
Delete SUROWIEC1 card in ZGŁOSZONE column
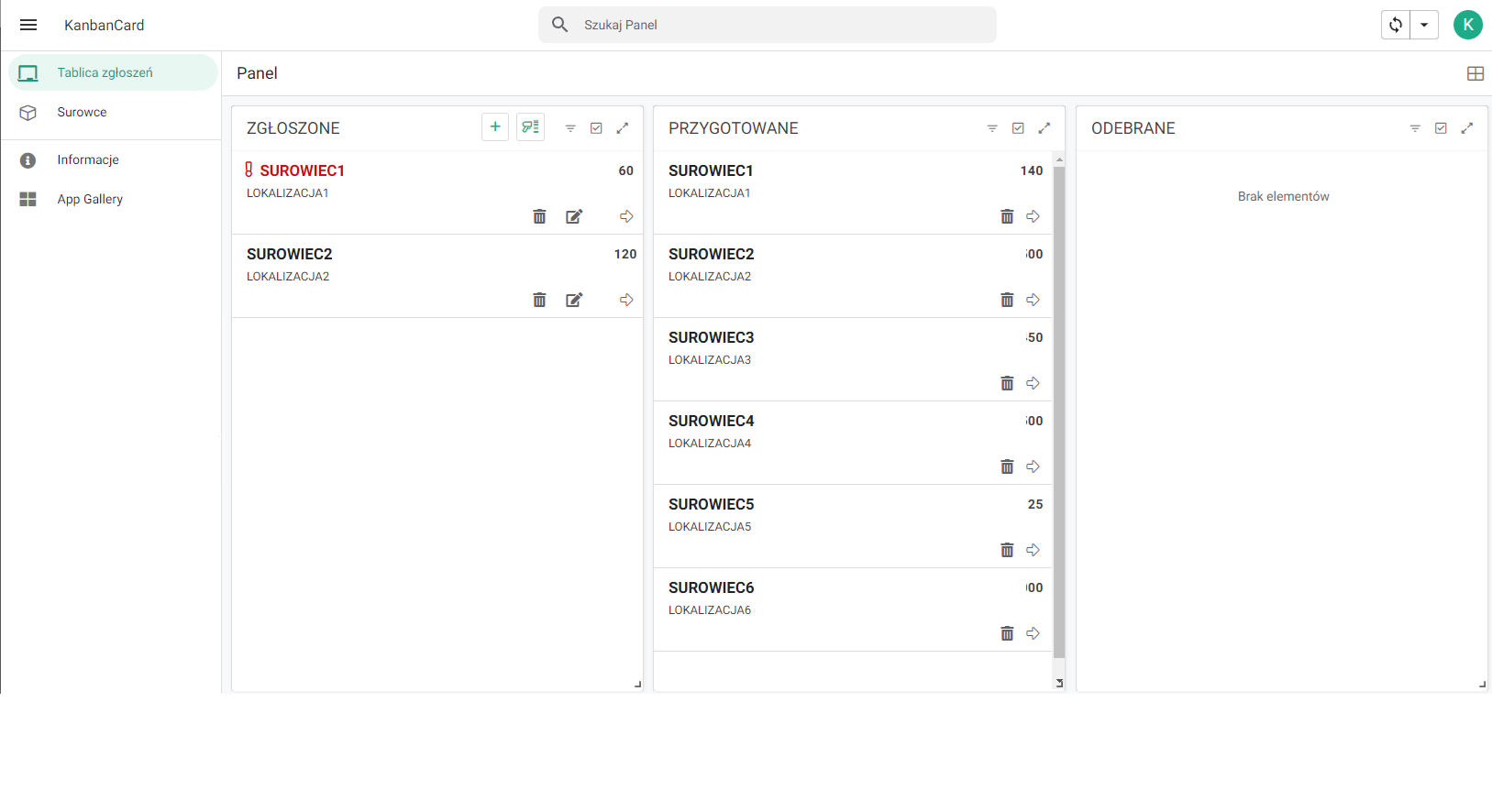539,217
